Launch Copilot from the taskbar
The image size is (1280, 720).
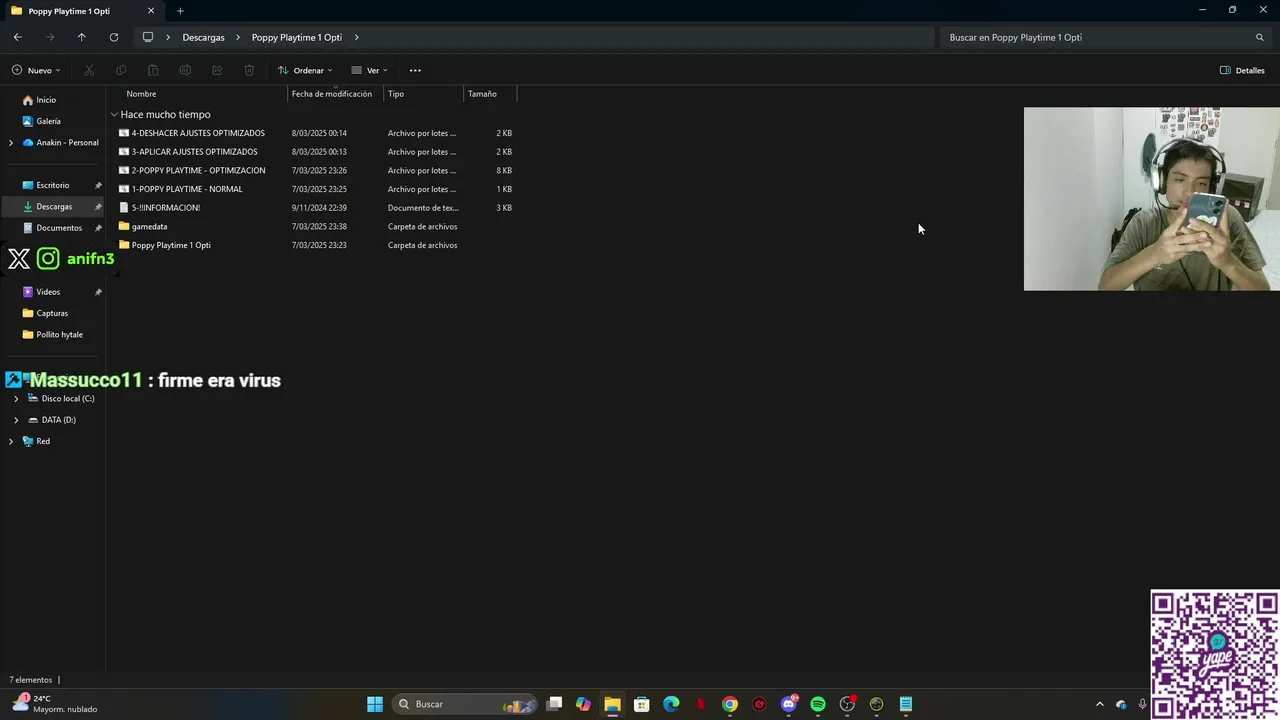pyautogui.click(x=583, y=704)
